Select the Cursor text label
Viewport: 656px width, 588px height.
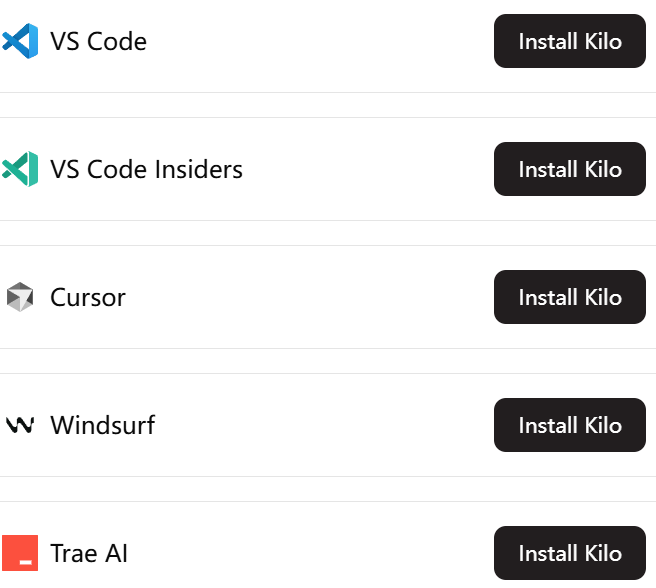click(x=88, y=298)
